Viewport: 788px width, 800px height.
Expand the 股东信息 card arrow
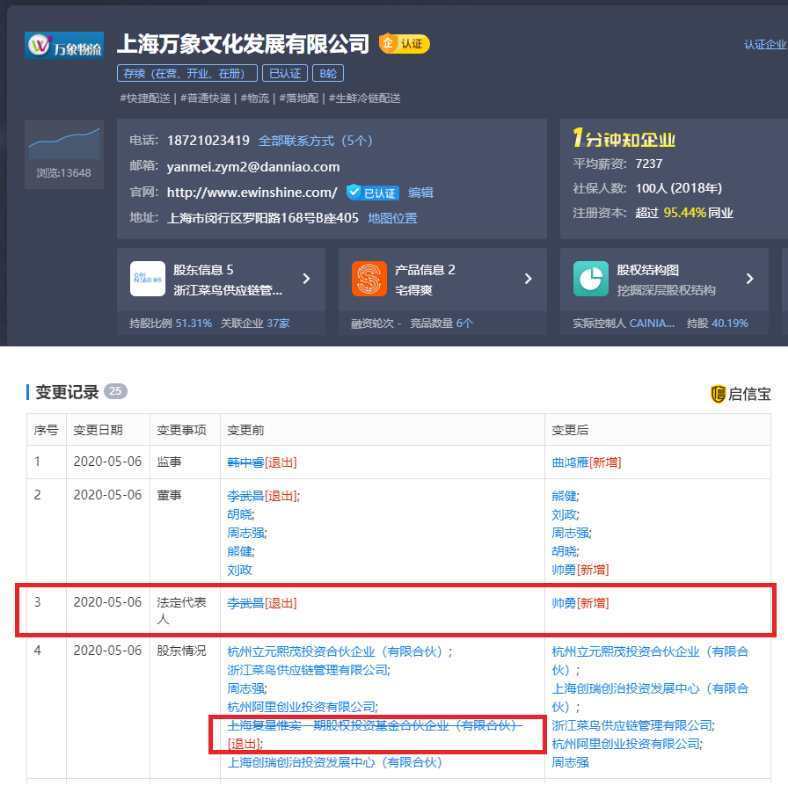click(x=306, y=279)
